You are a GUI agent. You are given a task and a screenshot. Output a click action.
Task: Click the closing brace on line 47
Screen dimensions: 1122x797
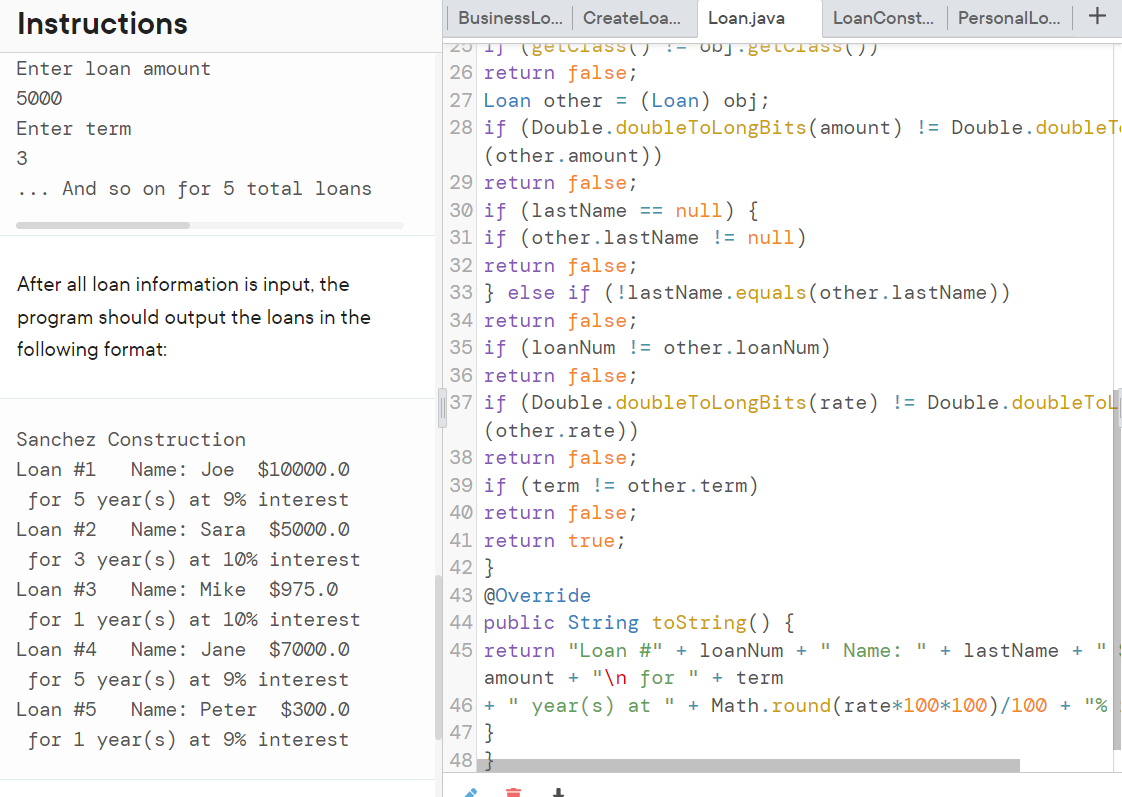(x=489, y=733)
